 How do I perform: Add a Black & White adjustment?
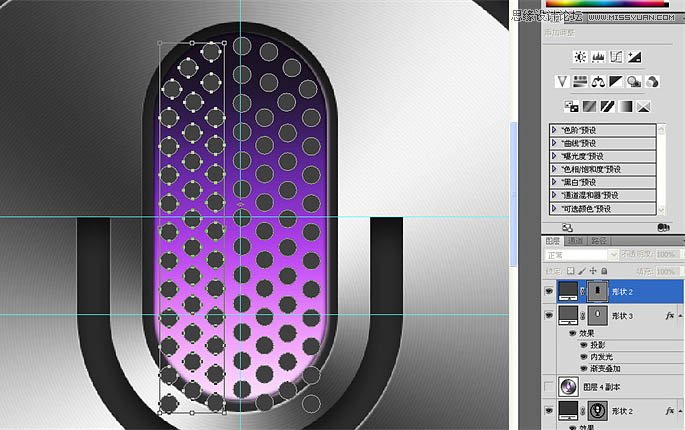(616, 81)
